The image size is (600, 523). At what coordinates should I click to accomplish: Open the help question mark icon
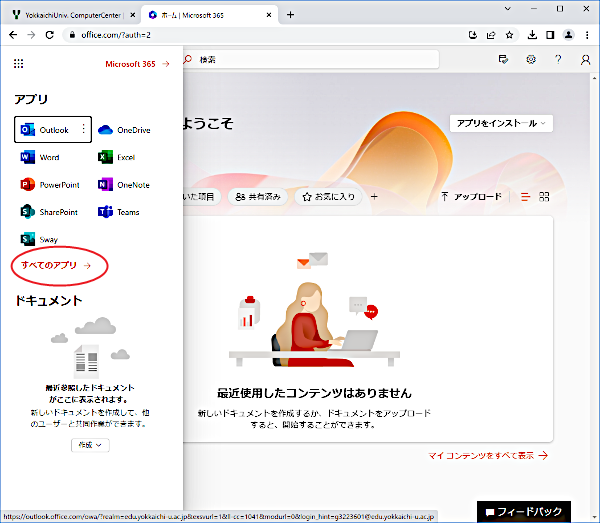click(x=558, y=59)
